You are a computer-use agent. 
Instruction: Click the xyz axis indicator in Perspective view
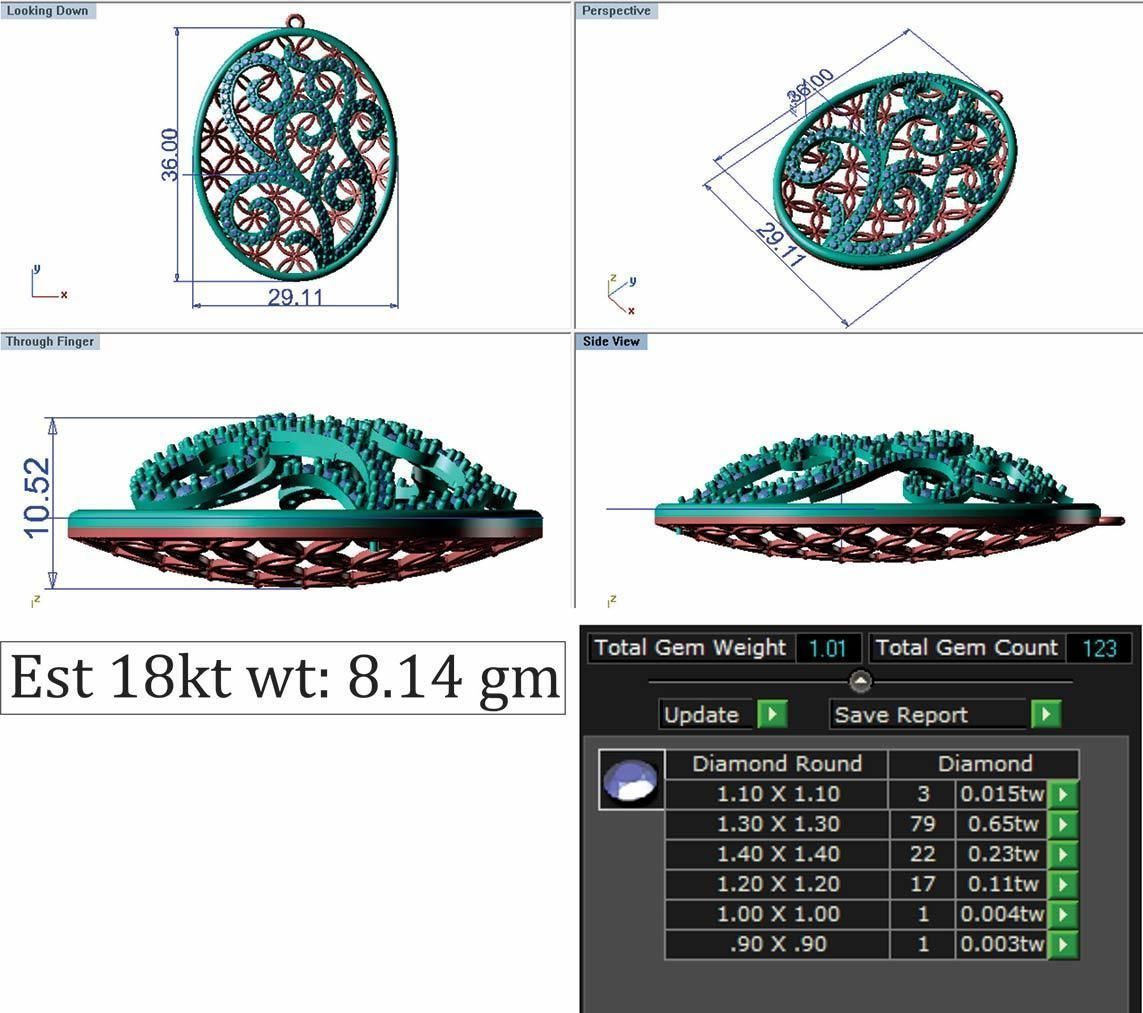(x=623, y=294)
